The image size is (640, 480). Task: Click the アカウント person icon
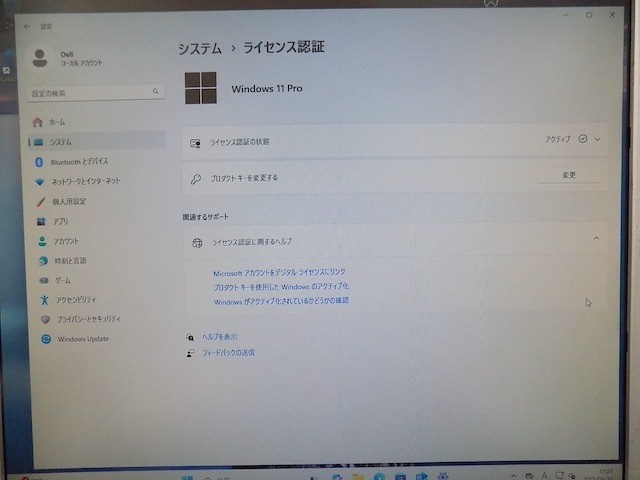click(x=42, y=241)
